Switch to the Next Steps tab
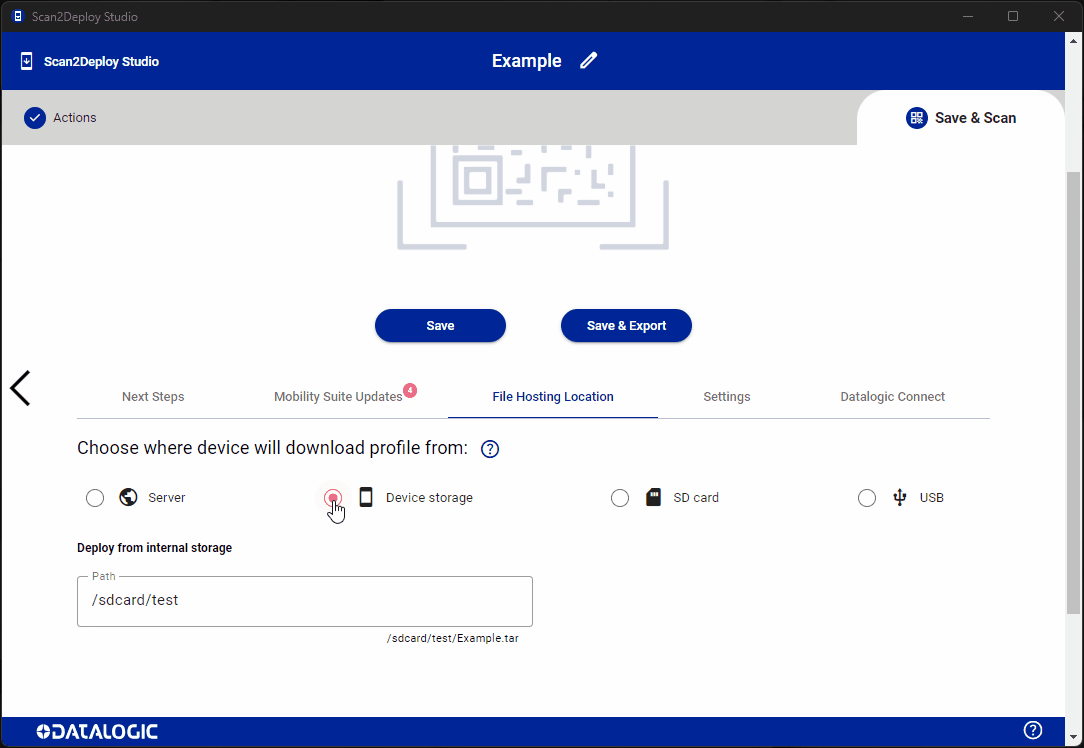Image resolution: width=1084 pixels, height=748 pixels. tap(153, 397)
